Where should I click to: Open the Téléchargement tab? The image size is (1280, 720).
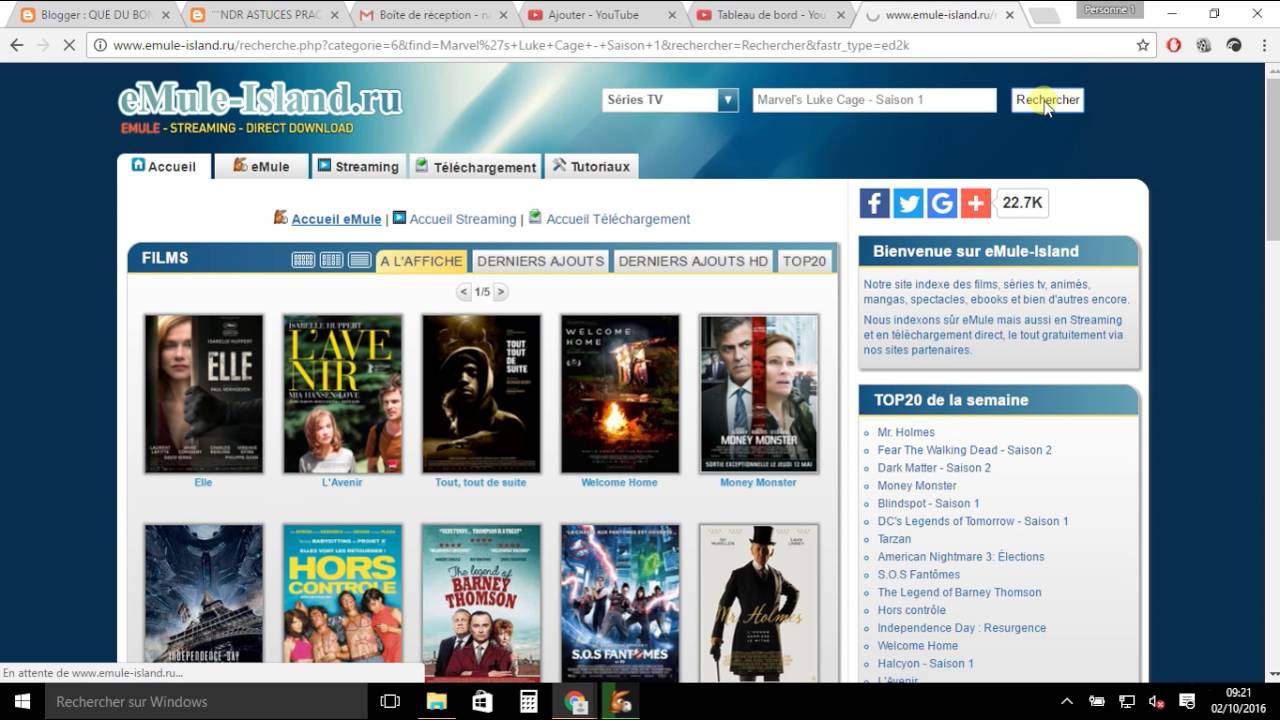[x=475, y=166]
